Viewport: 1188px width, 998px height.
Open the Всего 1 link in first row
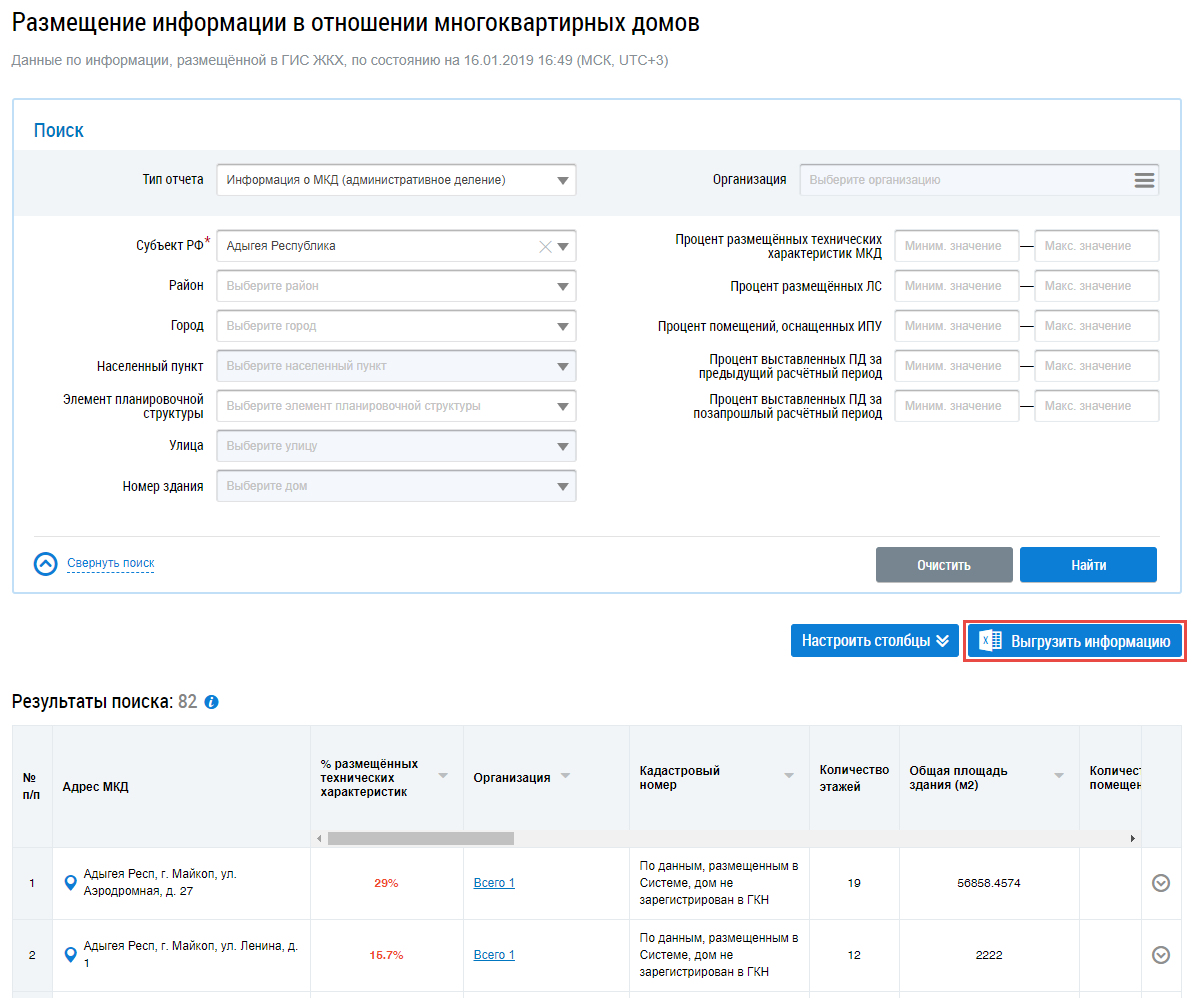[x=494, y=883]
